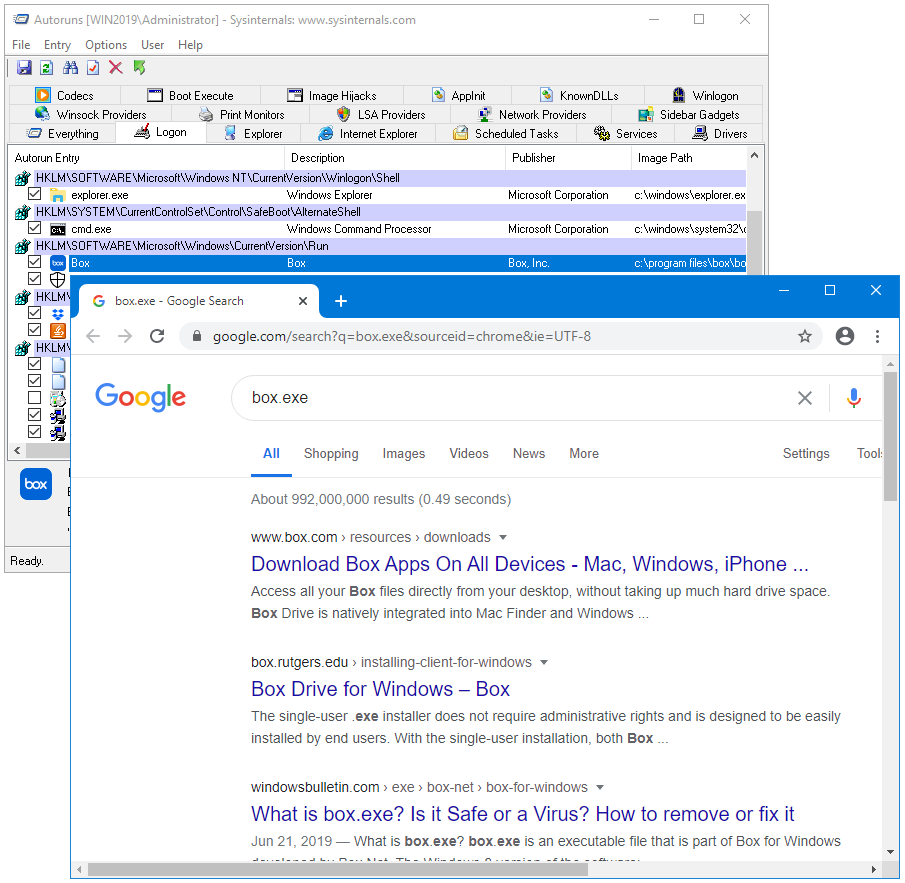The image size is (905, 883).
Task: Select the Winlogon\Shell registry key row
Action: pos(380,178)
